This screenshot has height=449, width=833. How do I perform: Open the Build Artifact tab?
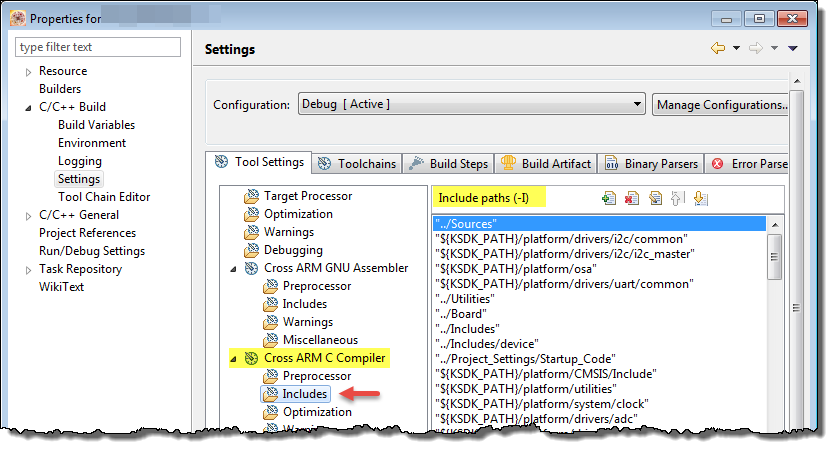(x=546, y=164)
